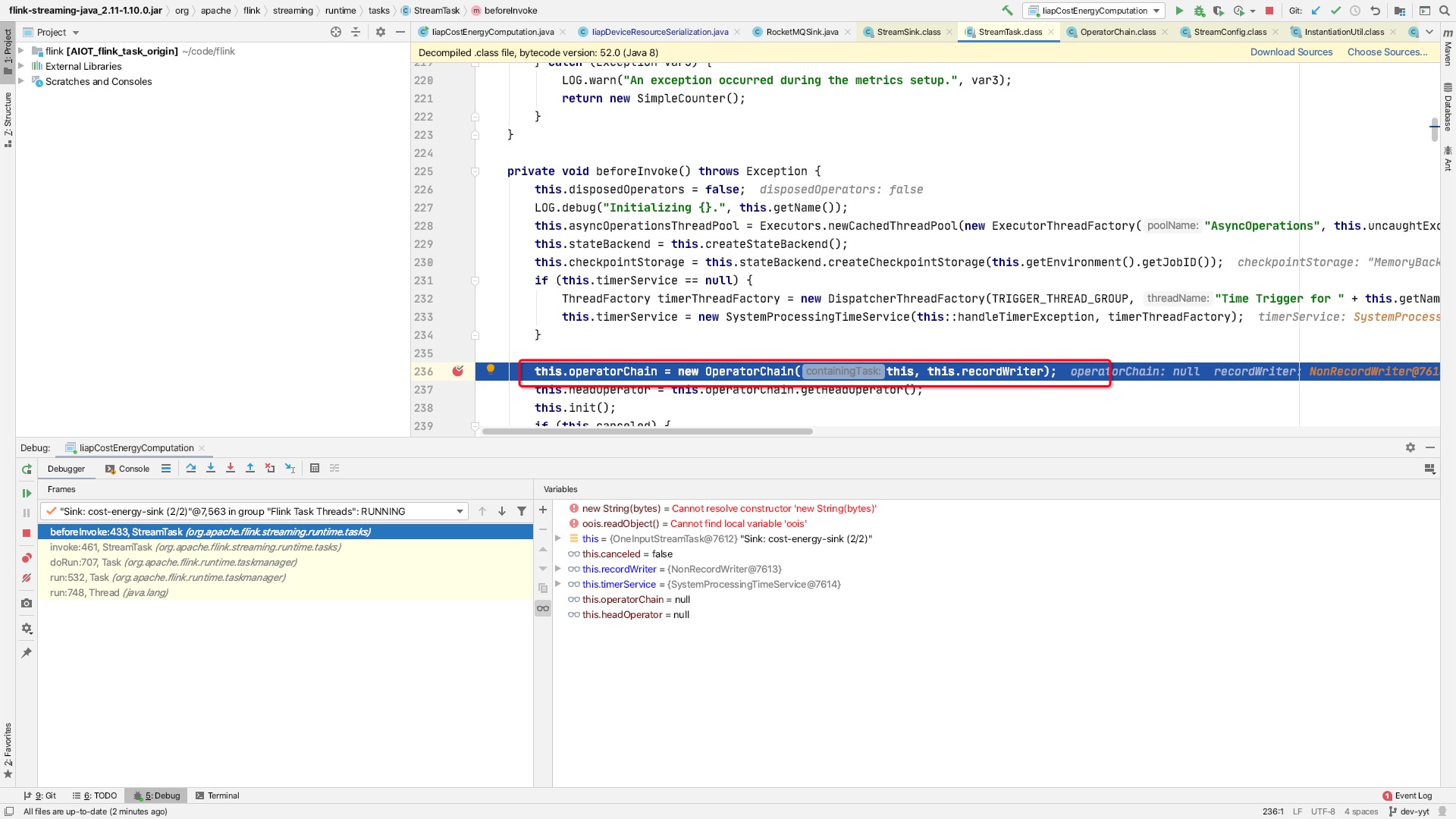Expand the Scratches and Consoles node
This screenshot has height=819, width=1456.
pos(22,82)
